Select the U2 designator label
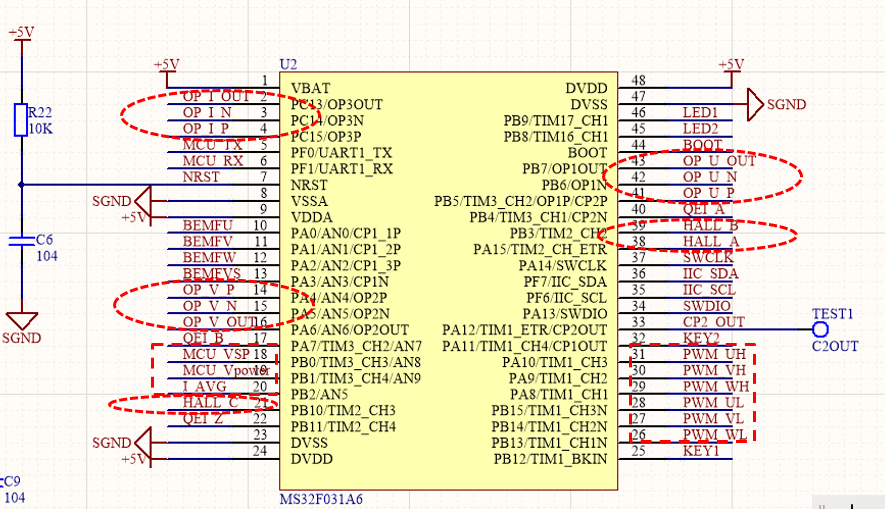The width and height of the screenshot is (885, 509). click(288, 64)
